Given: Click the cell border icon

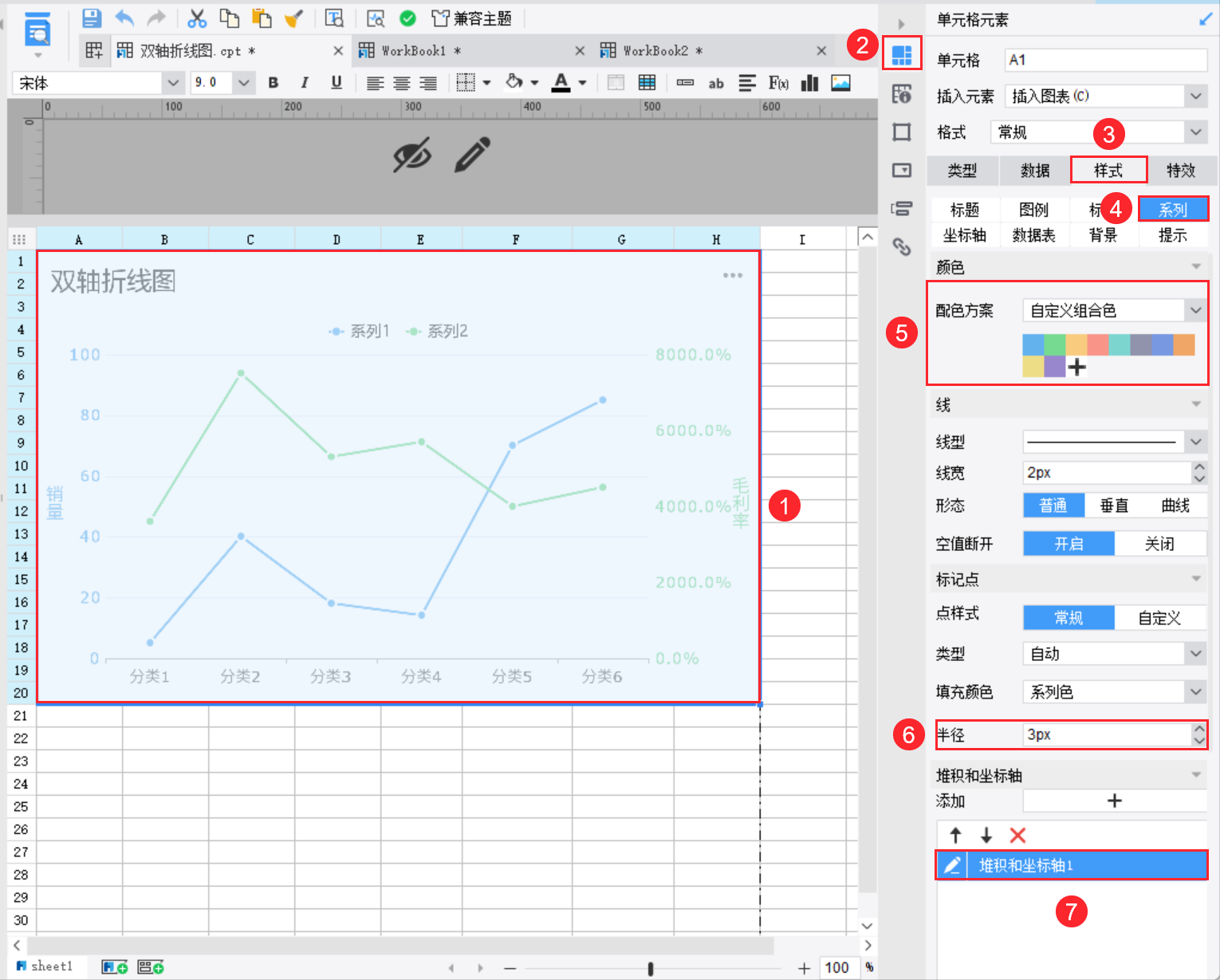Looking at the screenshot, I should click(x=466, y=82).
